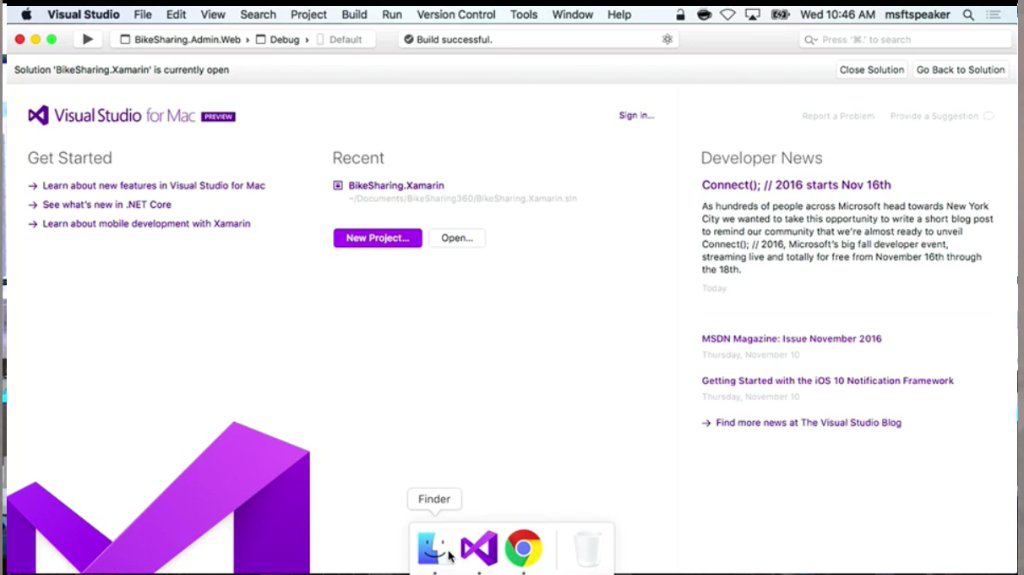Click the toolbar search field
Image resolution: width=1024 pixels, height=575 pixels.
click(x=904, y=39)
